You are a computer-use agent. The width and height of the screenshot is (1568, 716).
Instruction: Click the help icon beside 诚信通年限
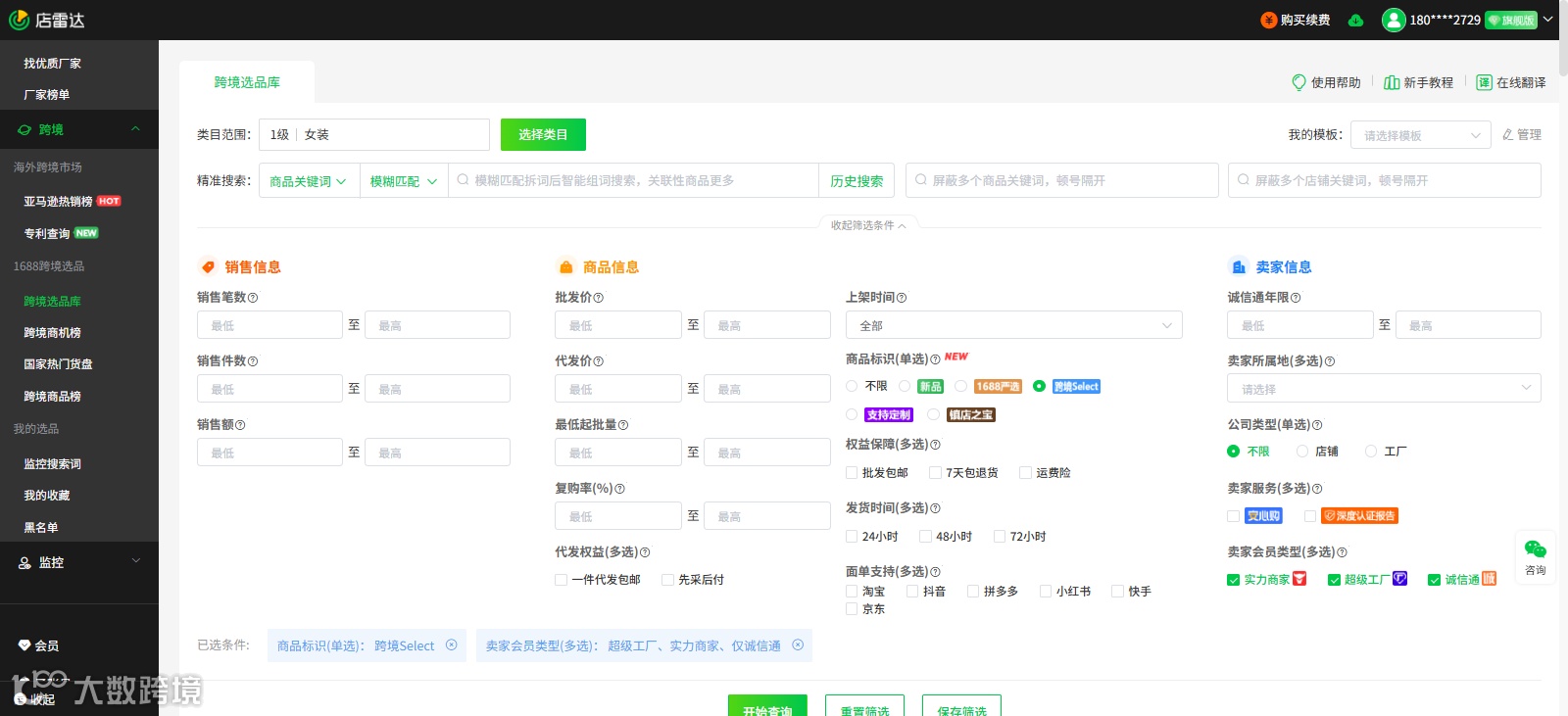(1296, 298)
